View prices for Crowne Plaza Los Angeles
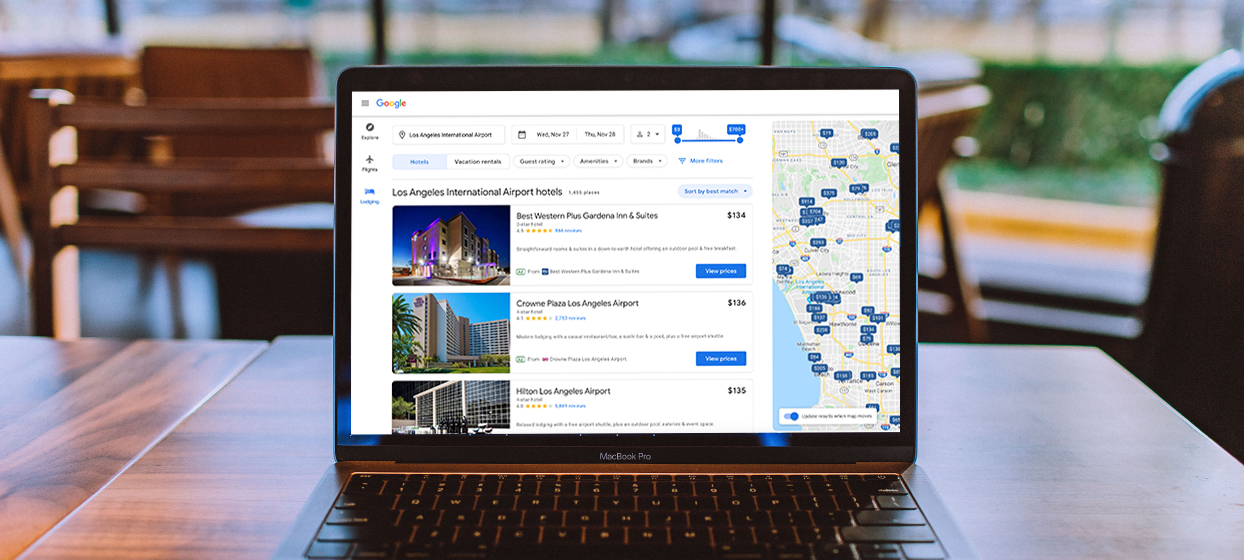This screenshot has width=1244, height=560. point(721,358)
